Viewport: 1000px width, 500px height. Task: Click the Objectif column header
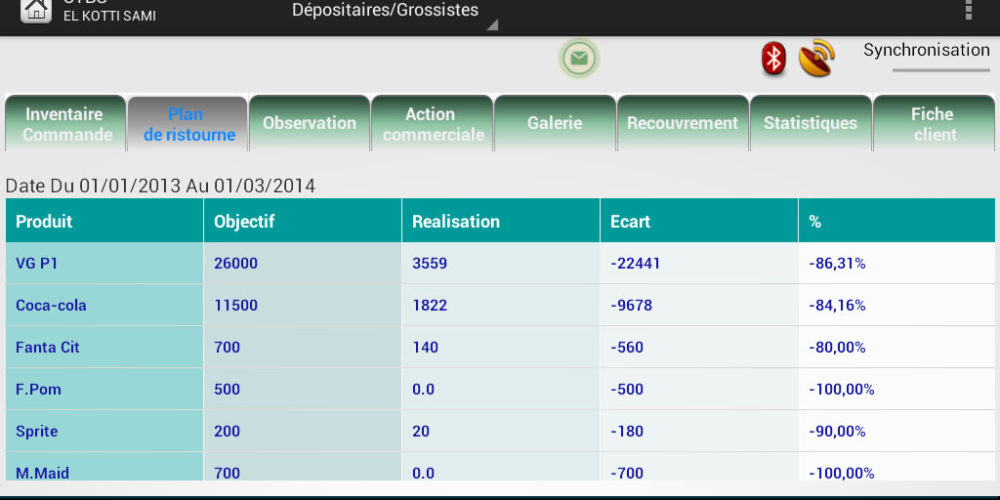(302, 221)
